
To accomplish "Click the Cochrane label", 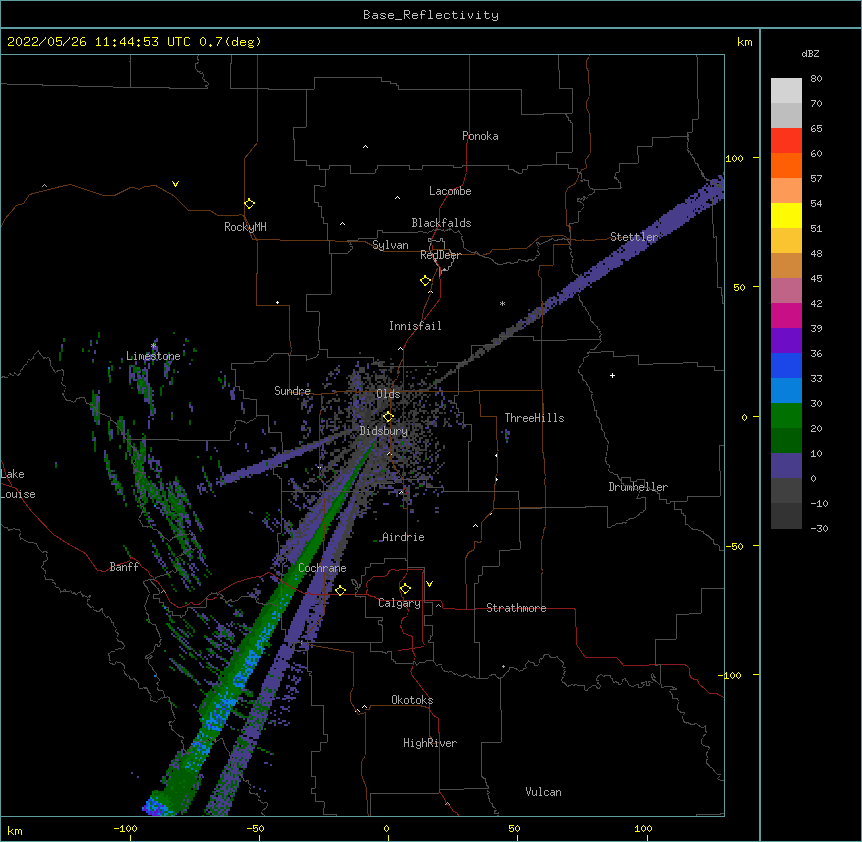I will [322, 568].
